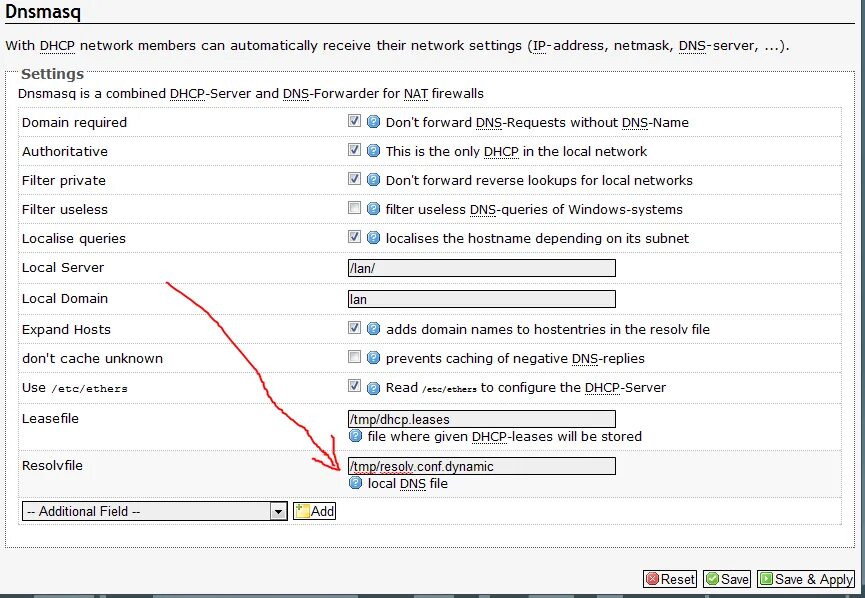
Task: Uncheck the Authoritative checkbox
Action: coord(354,150)
